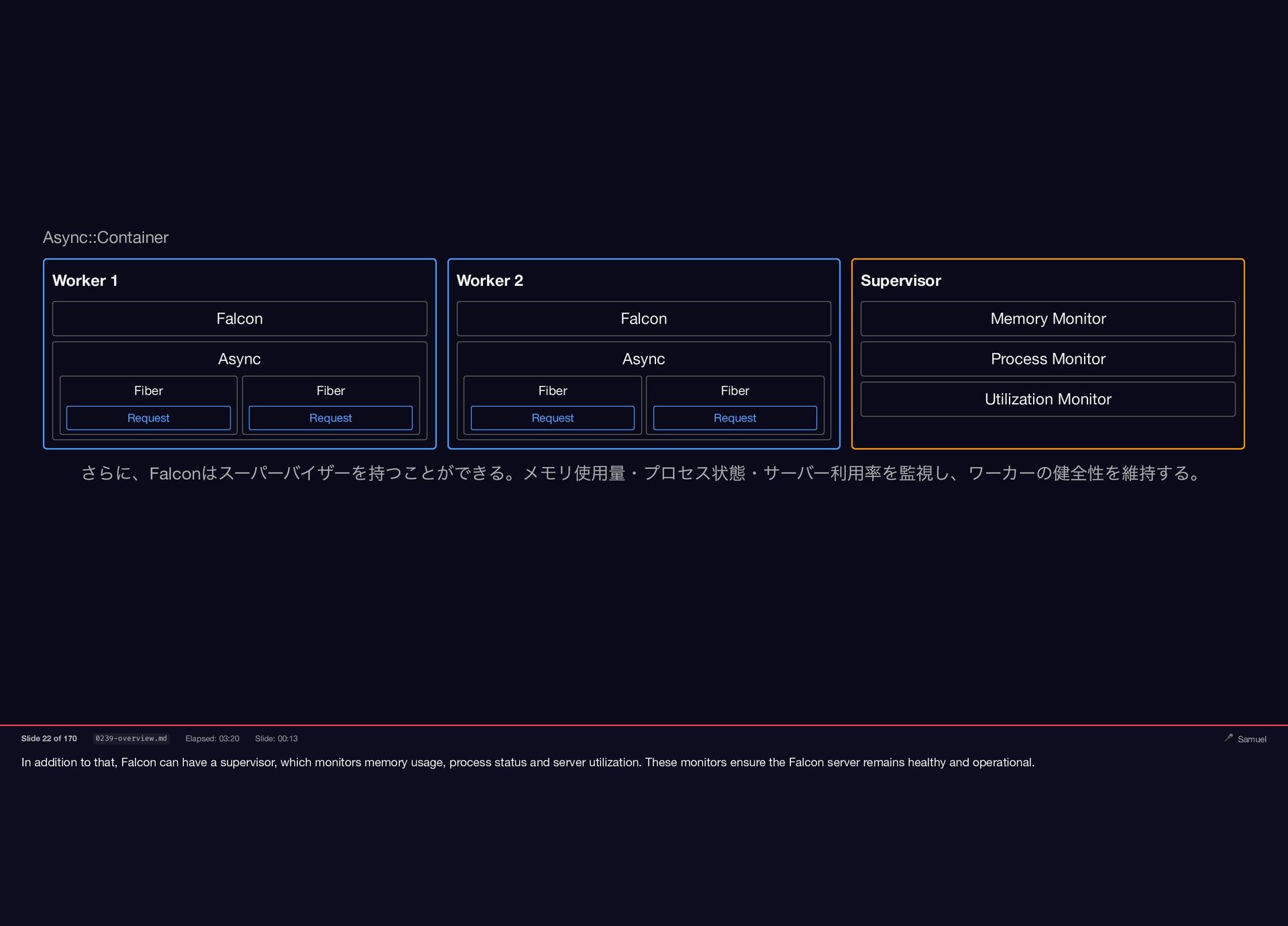Click the Elapsed 03:20 timer
The image size is (1288, 926).
(212, 738)
